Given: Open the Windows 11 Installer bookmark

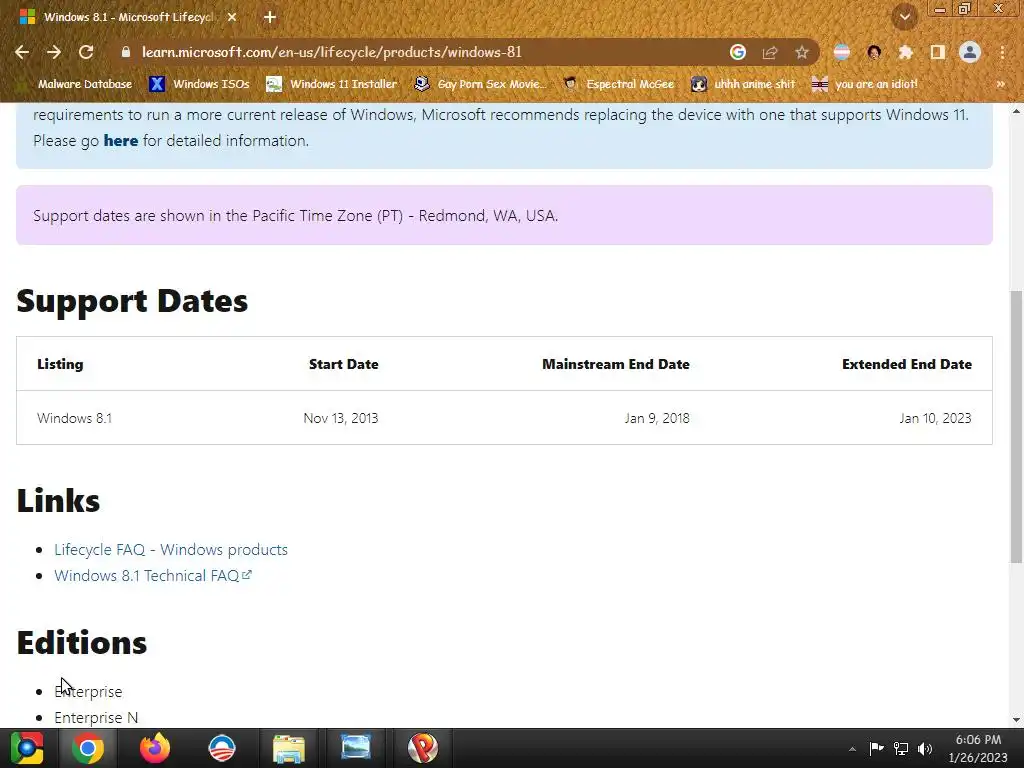Looking at the screenshot, I should 331,84.
